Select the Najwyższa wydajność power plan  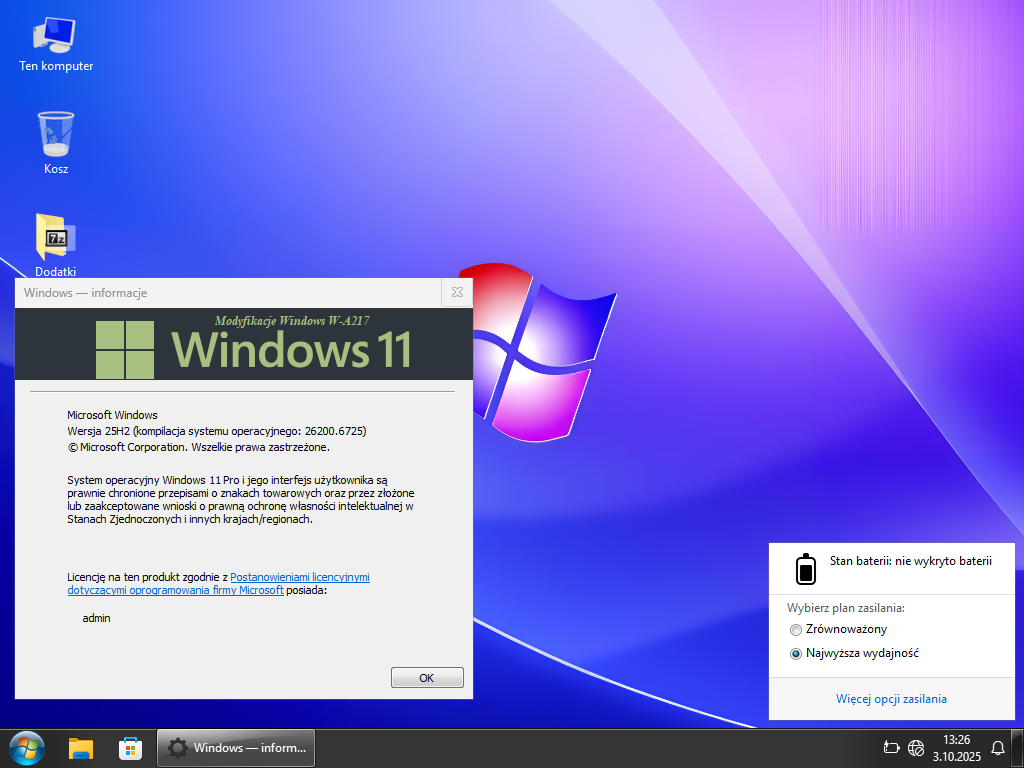coord(796,654)
